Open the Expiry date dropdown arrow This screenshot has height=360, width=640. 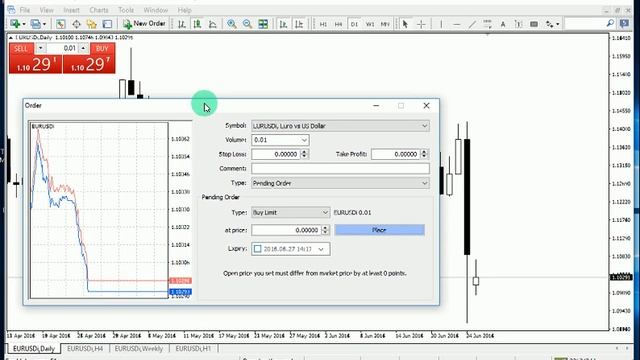click(x=321, y=249)
